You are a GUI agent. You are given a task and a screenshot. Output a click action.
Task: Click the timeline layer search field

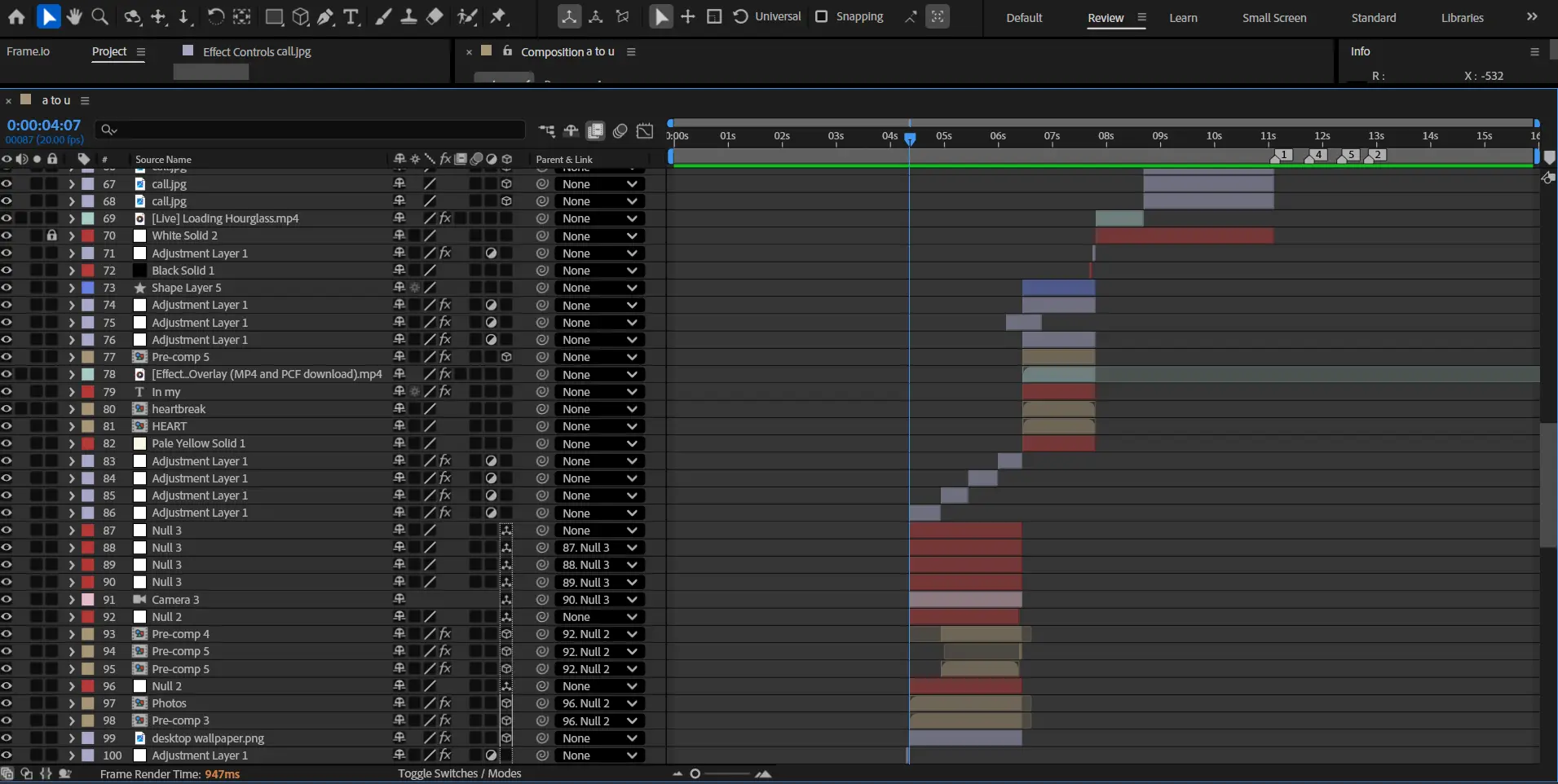click(x=310, y=130)
